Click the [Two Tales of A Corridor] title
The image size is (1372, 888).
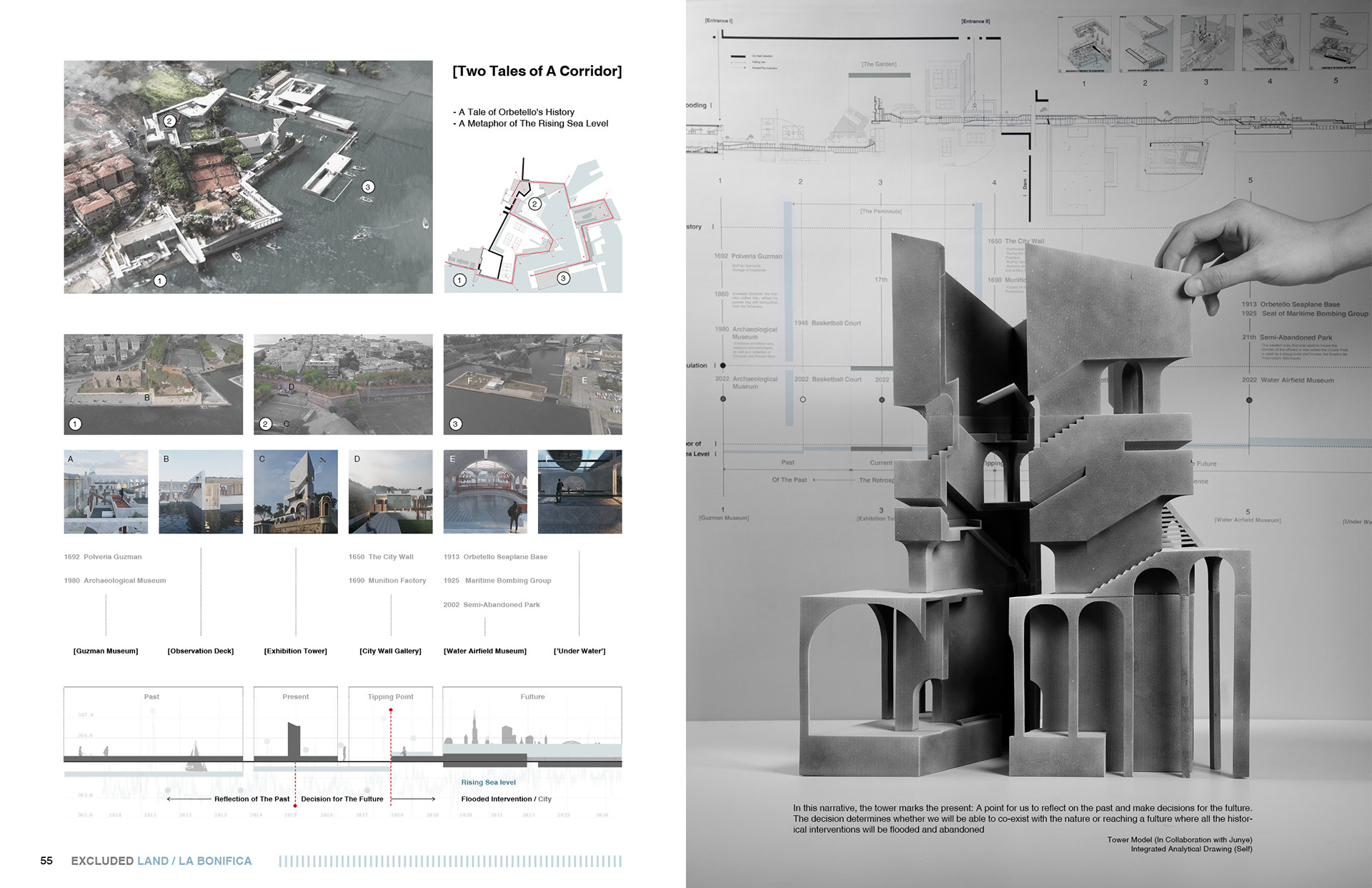tap(537, 71)
